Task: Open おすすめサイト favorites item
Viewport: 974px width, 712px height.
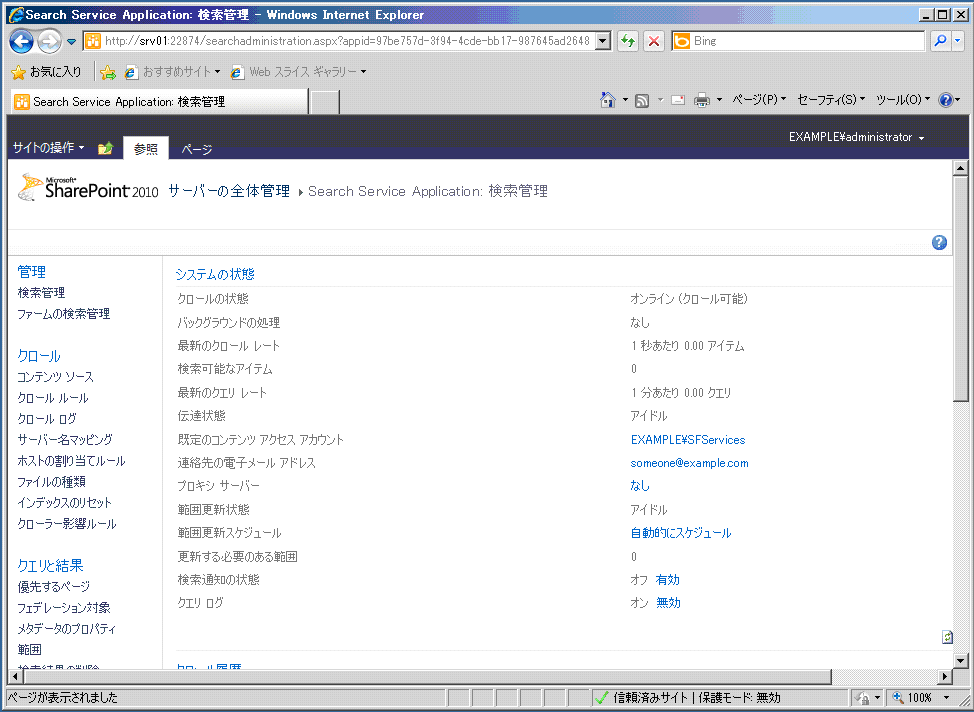Action: (x=172, y=72)
